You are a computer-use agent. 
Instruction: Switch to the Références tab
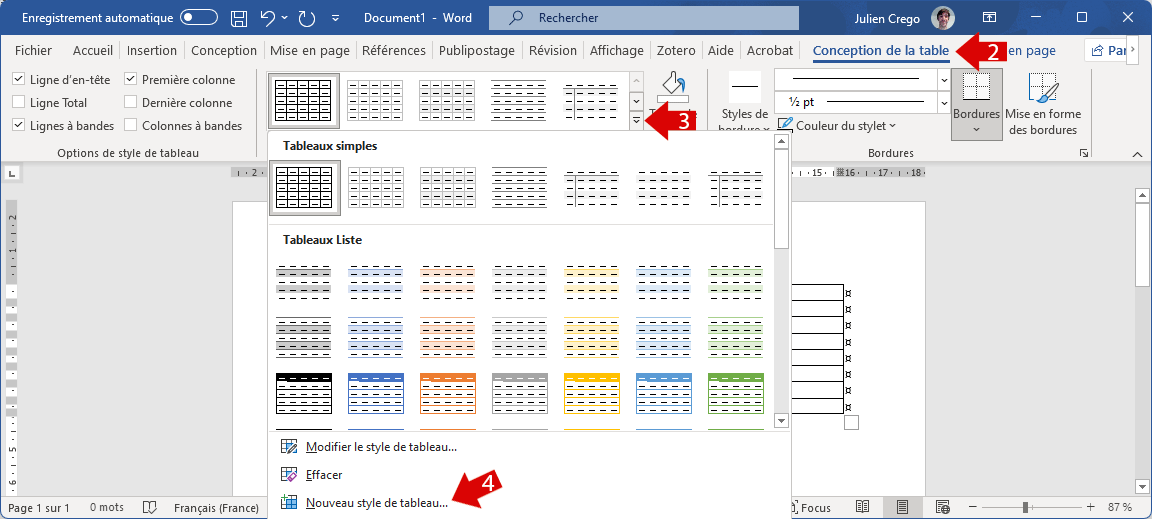pos(394,51)
